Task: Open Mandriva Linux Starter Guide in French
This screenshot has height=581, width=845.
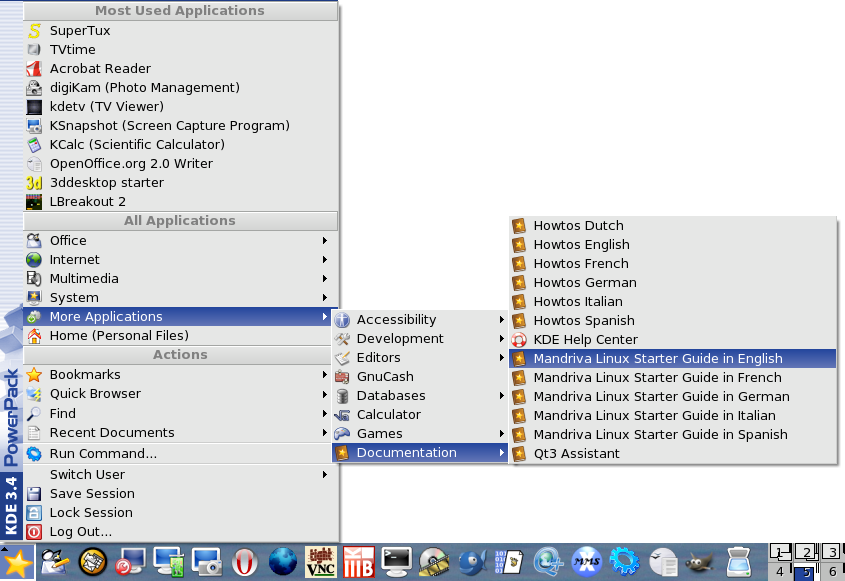Action: 673,377
